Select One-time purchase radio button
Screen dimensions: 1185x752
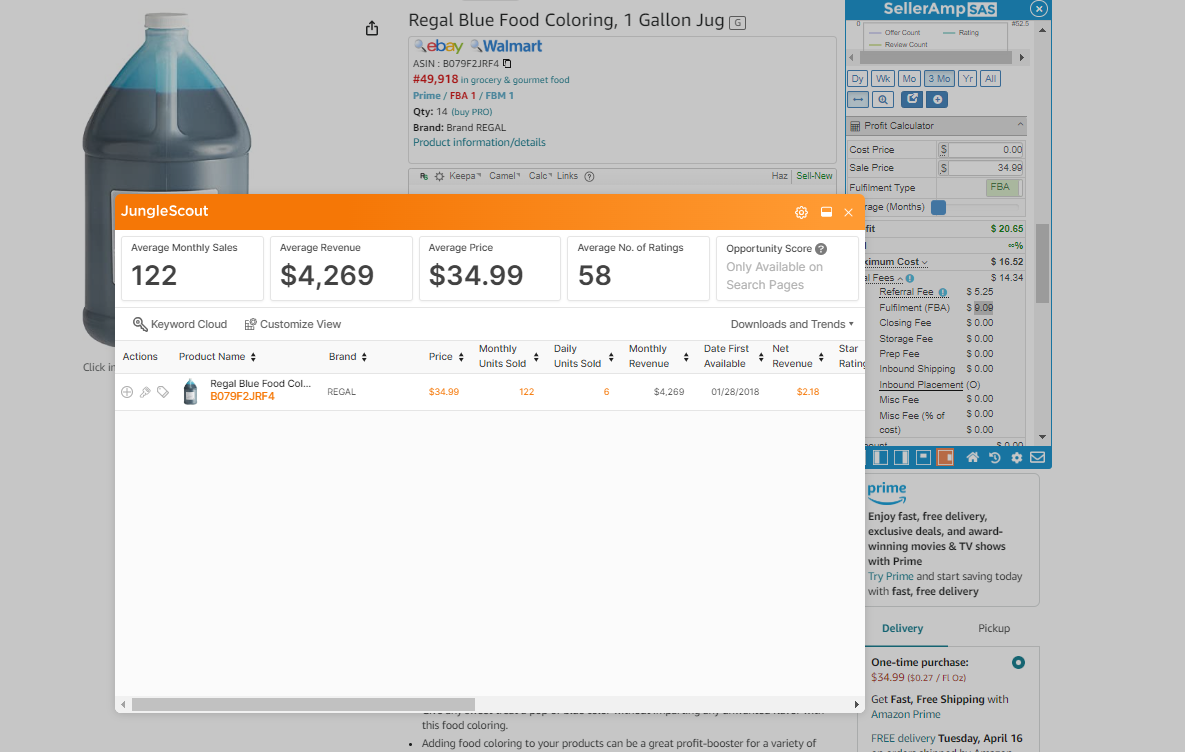(x=1018, y=663)
